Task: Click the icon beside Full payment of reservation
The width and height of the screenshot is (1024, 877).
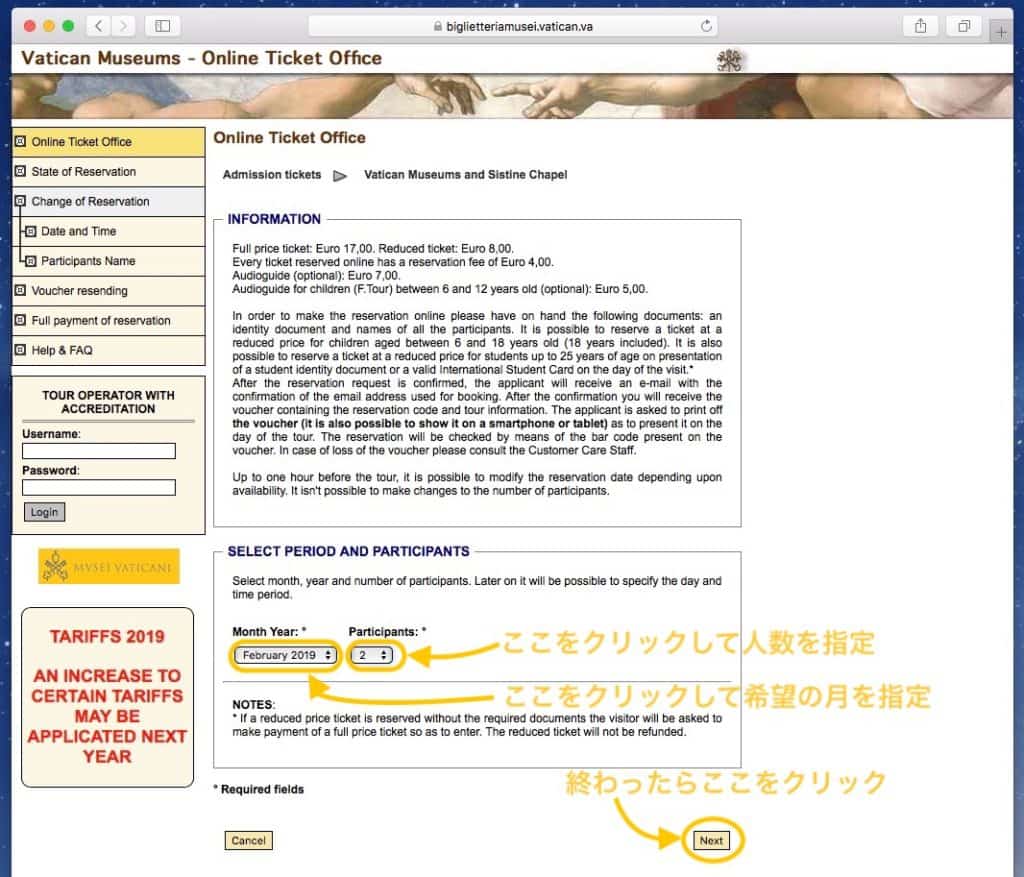Action: (x=20, y=320)
